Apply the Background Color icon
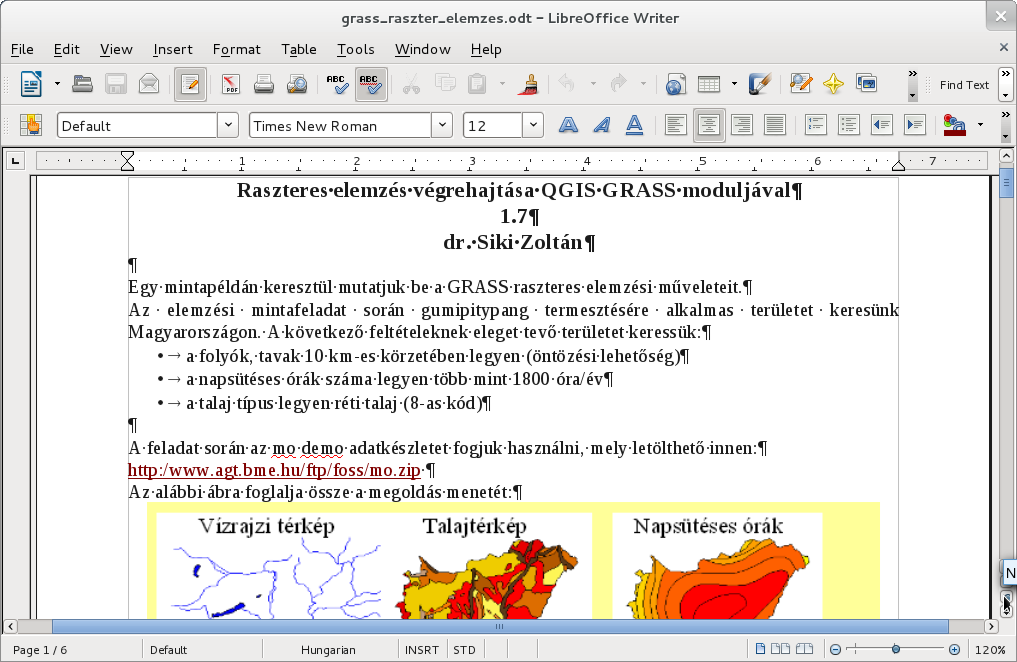The height and width of the screenshot is (662, 1017). coord(955,124)
